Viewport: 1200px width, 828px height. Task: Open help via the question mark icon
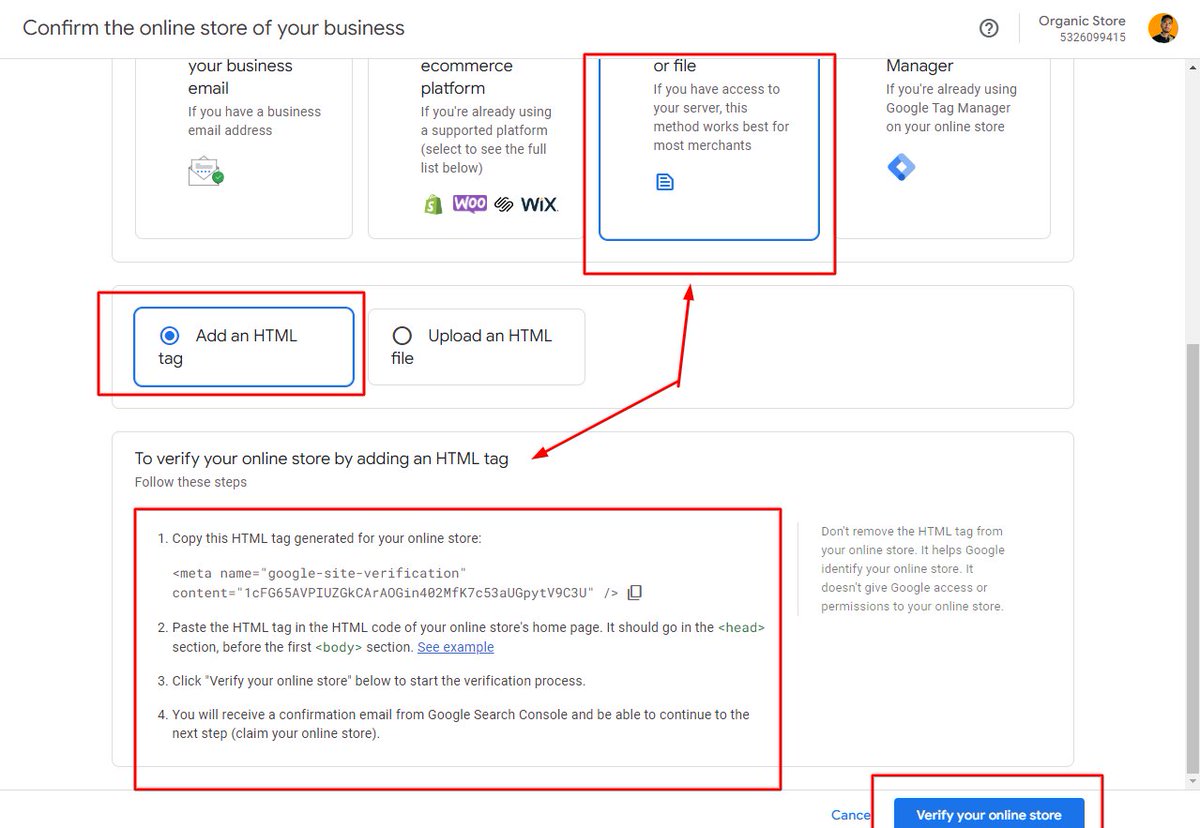[x=989, y=28]
